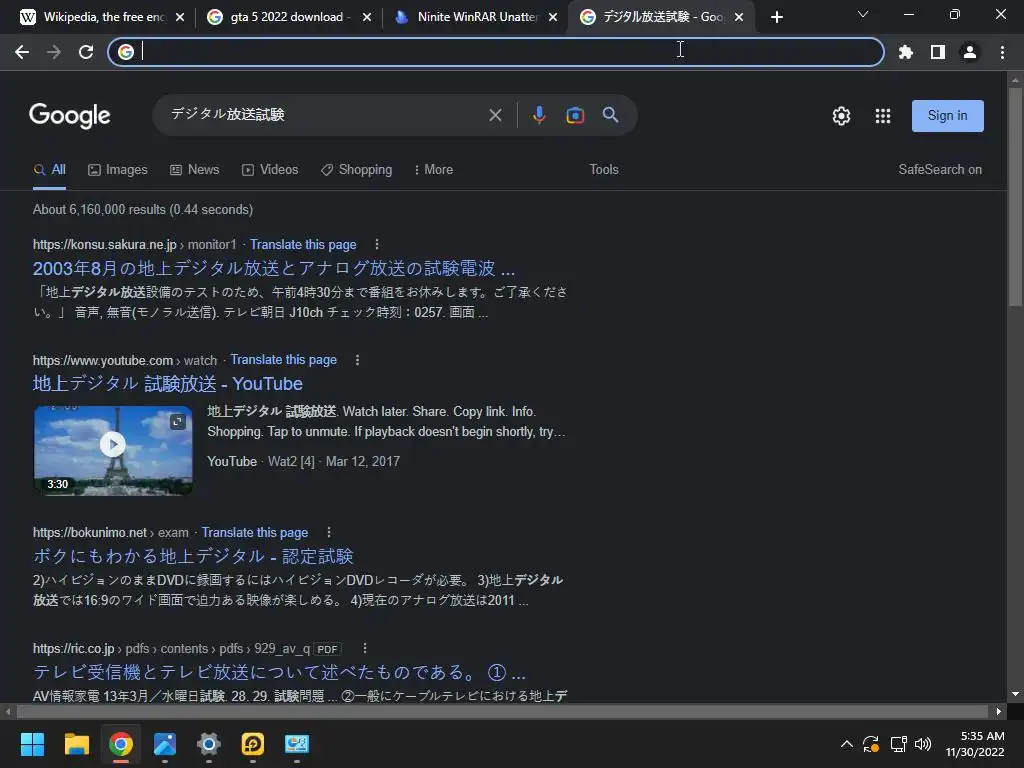Translate the bokunimo.net result page
The width and height of the screenshot is (1024, 768).
pos(255,533)
